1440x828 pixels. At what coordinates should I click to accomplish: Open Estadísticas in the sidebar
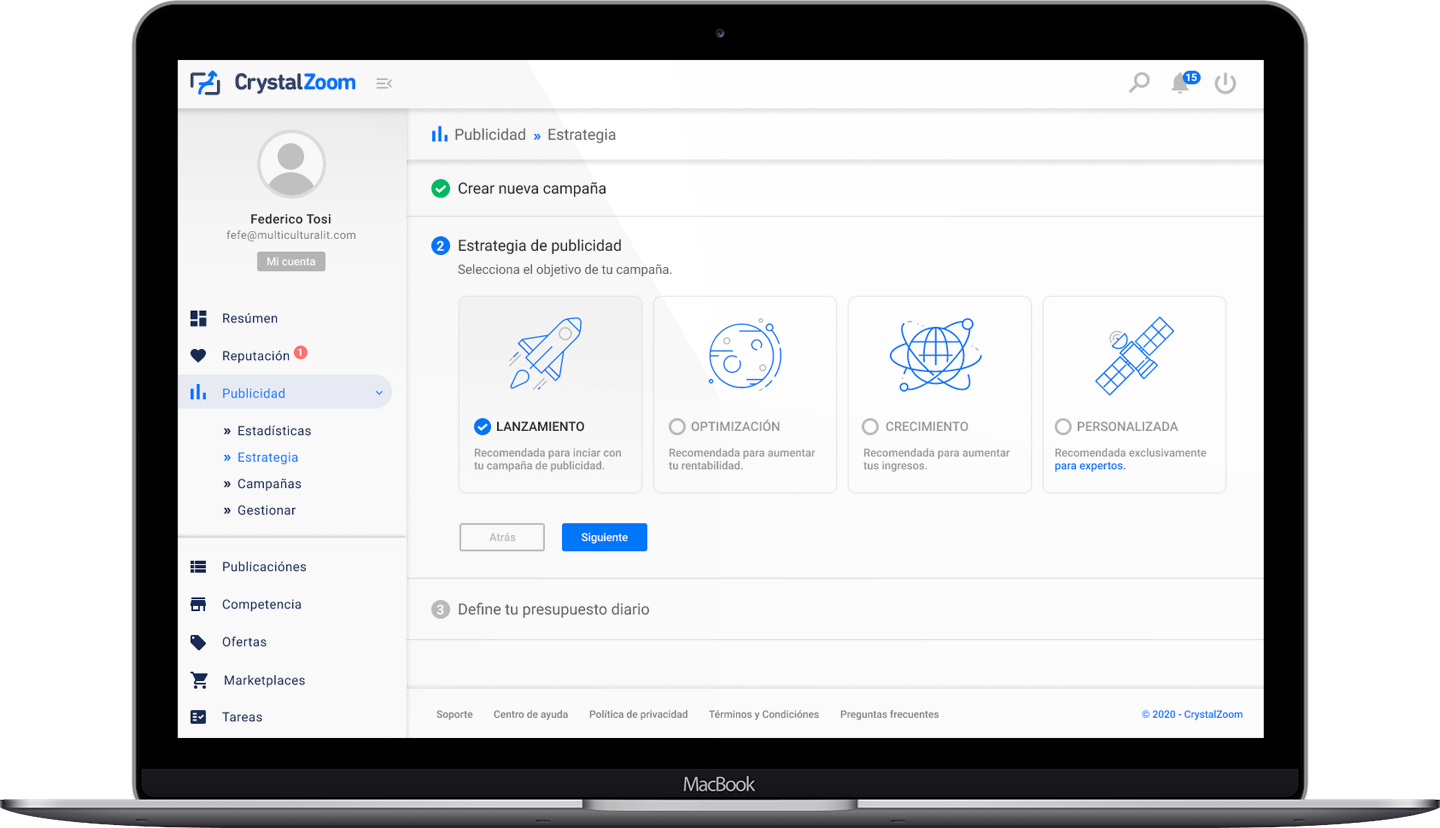click(274, 431)
